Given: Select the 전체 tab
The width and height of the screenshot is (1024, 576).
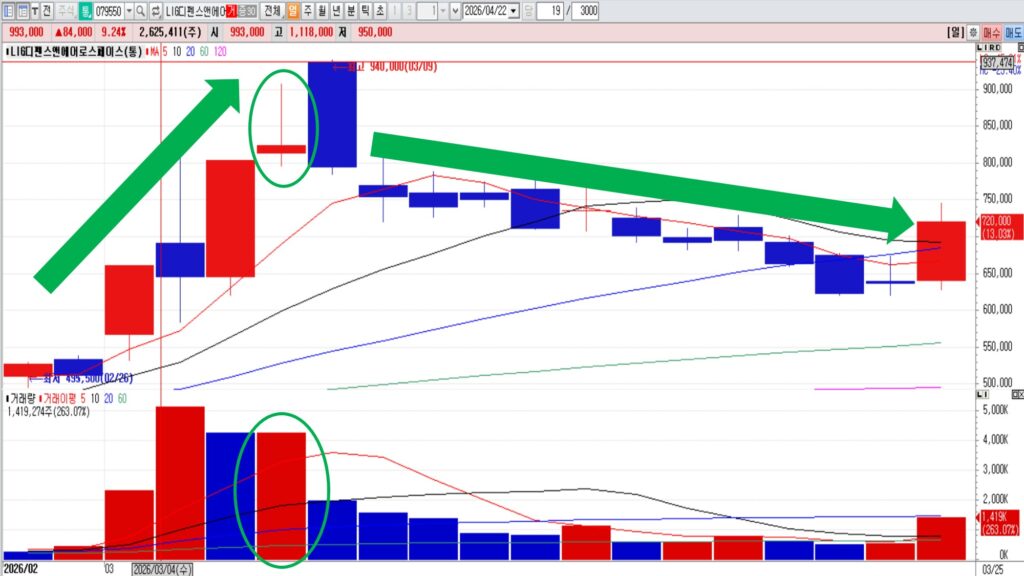Looking at the screenshot, I should pyautogui.click(x=269, y=11).
